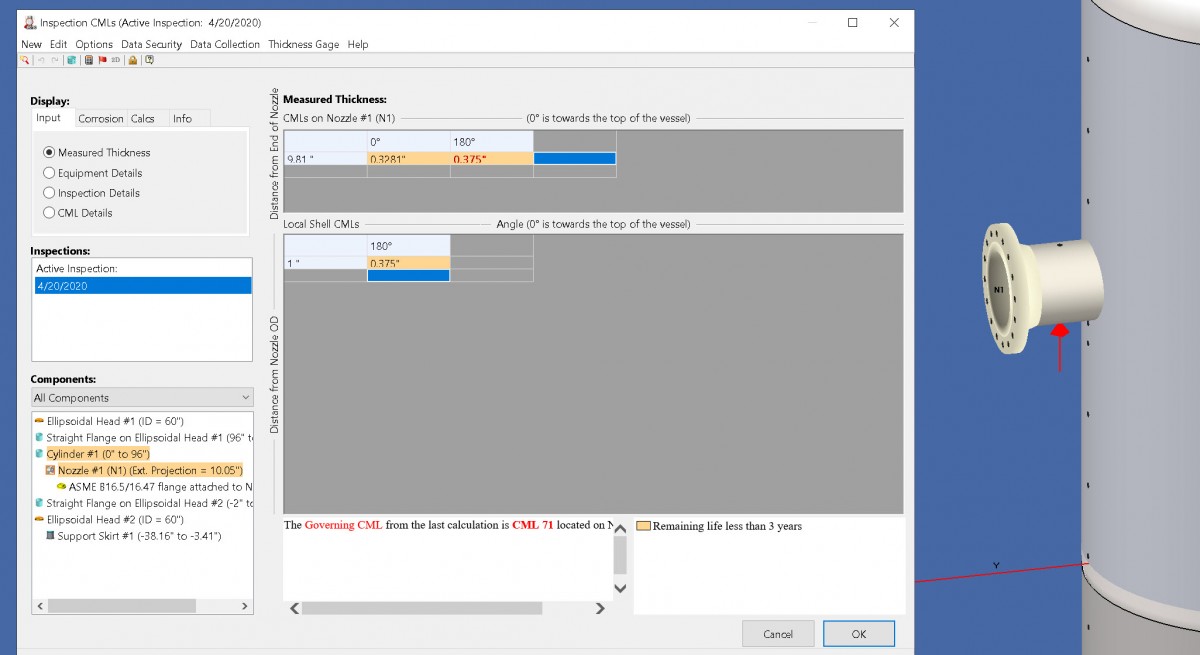
Task: Click the lock toolbar icon
Action: click(132, 59)
